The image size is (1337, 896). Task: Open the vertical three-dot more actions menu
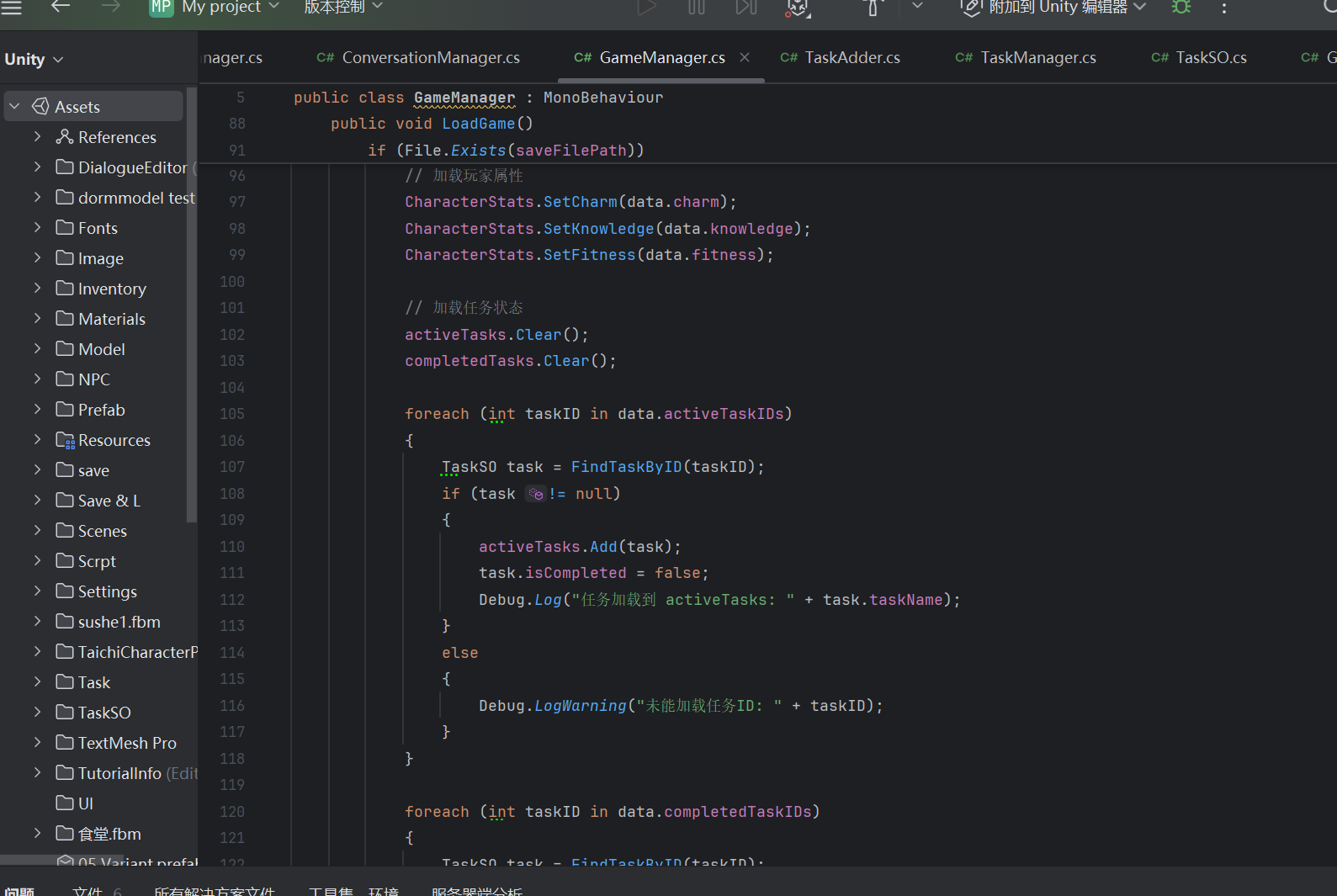point(1224,8)
